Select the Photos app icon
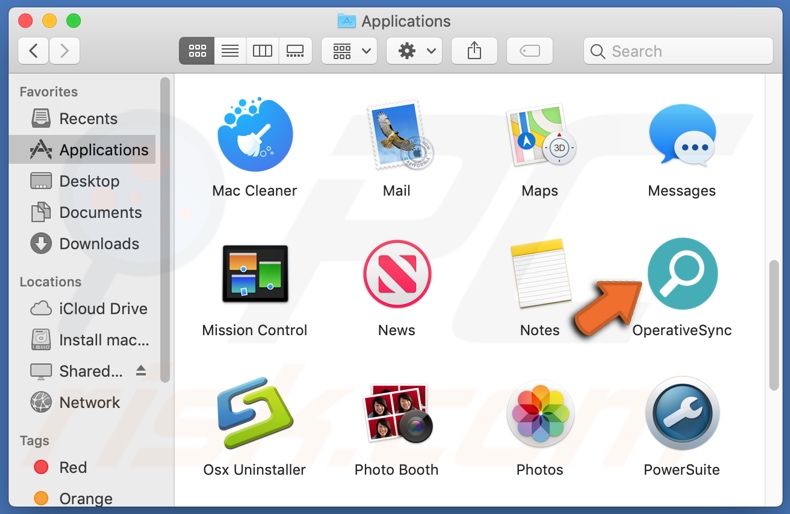 [540, 413]
